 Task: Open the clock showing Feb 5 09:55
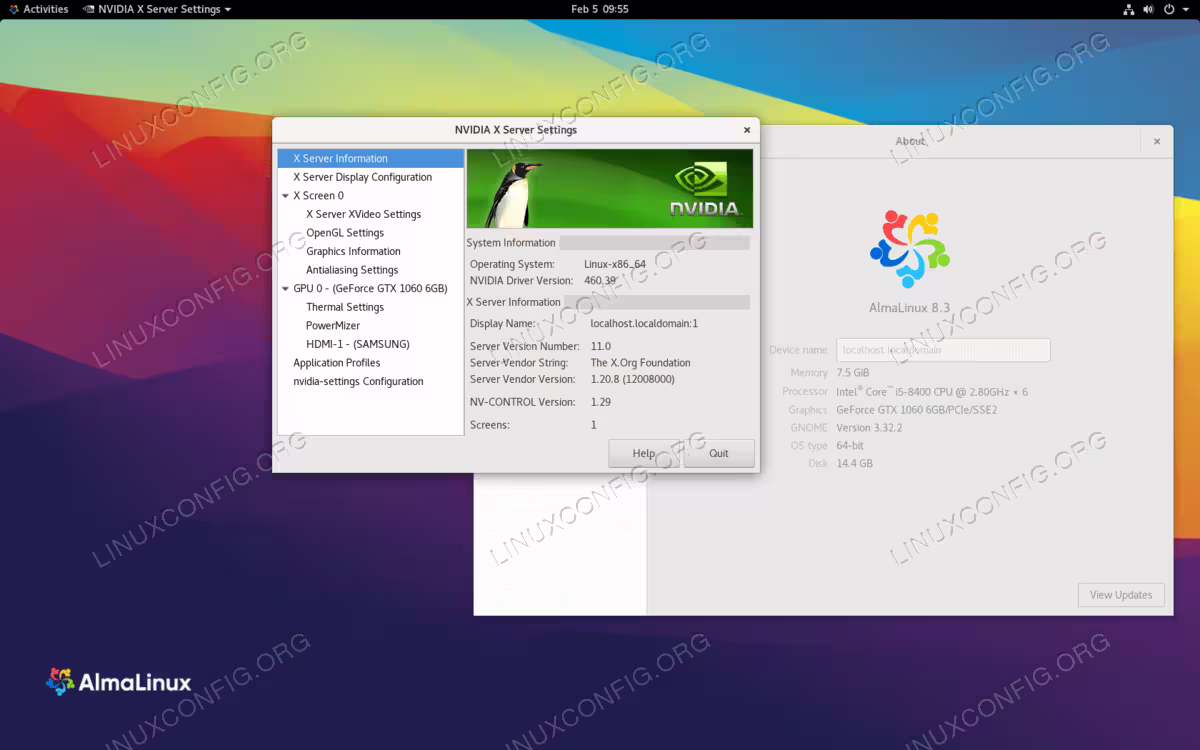(600, 9)
